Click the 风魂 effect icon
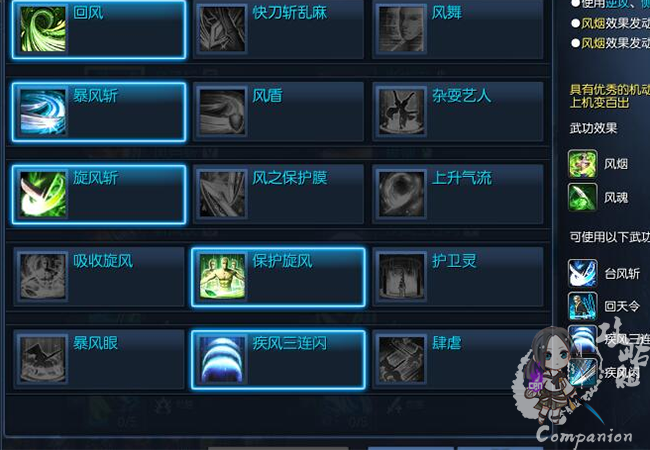This screenshot has width=650, height=450. pos(582,197)
